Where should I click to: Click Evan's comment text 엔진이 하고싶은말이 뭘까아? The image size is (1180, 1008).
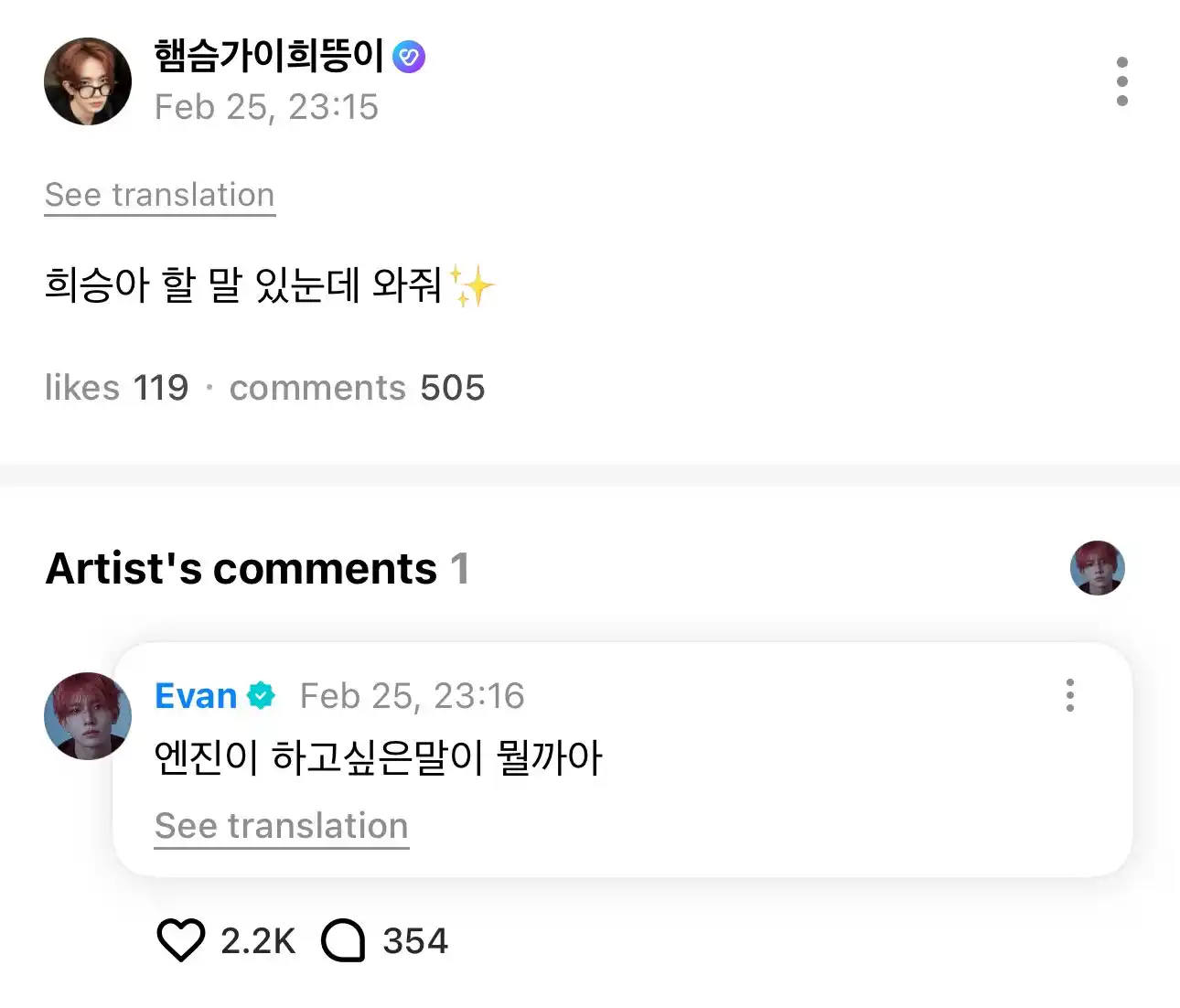[379, 758]
